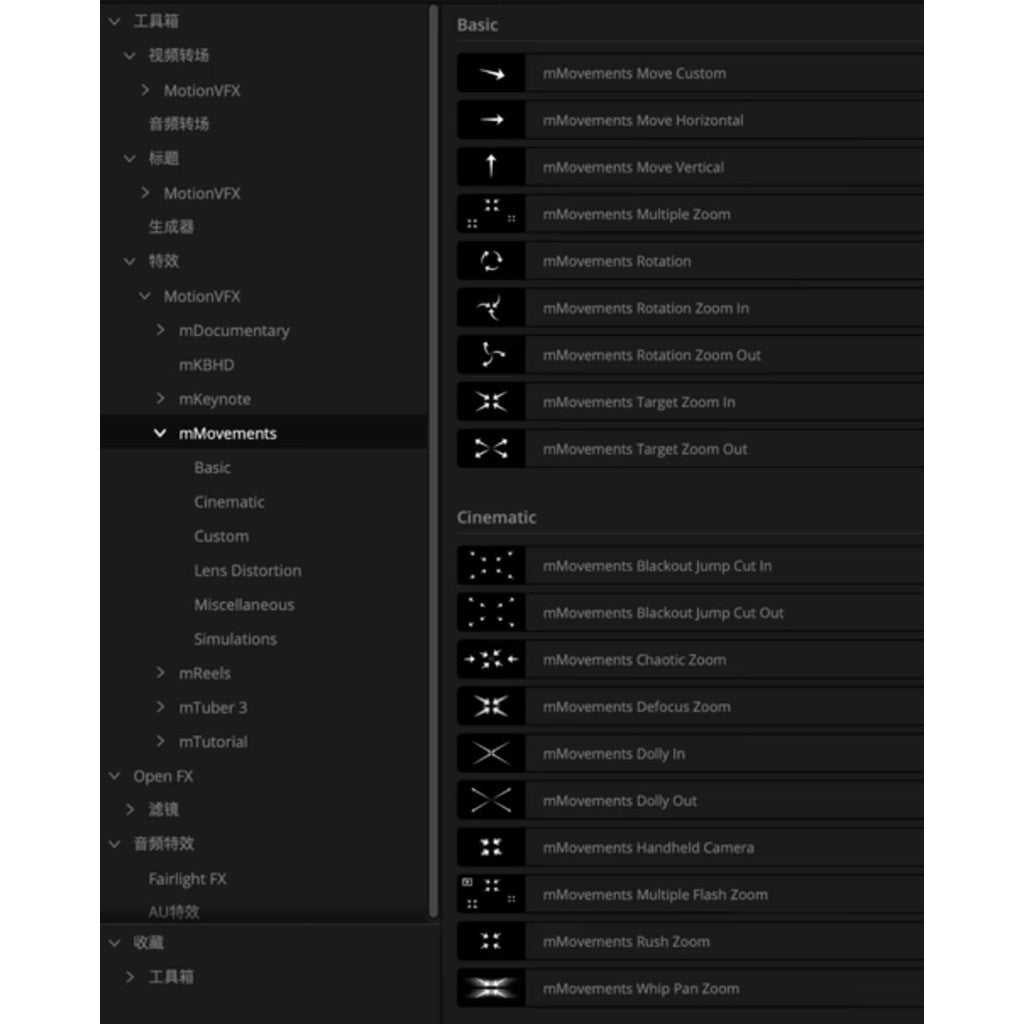Select the mKBHD pack
The width and height of the screenshot is (1024, 1024).
206,364
